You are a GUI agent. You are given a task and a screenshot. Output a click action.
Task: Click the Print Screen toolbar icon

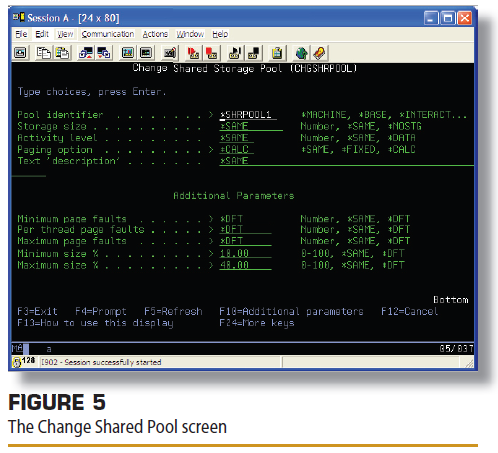(x=20, y=53)
